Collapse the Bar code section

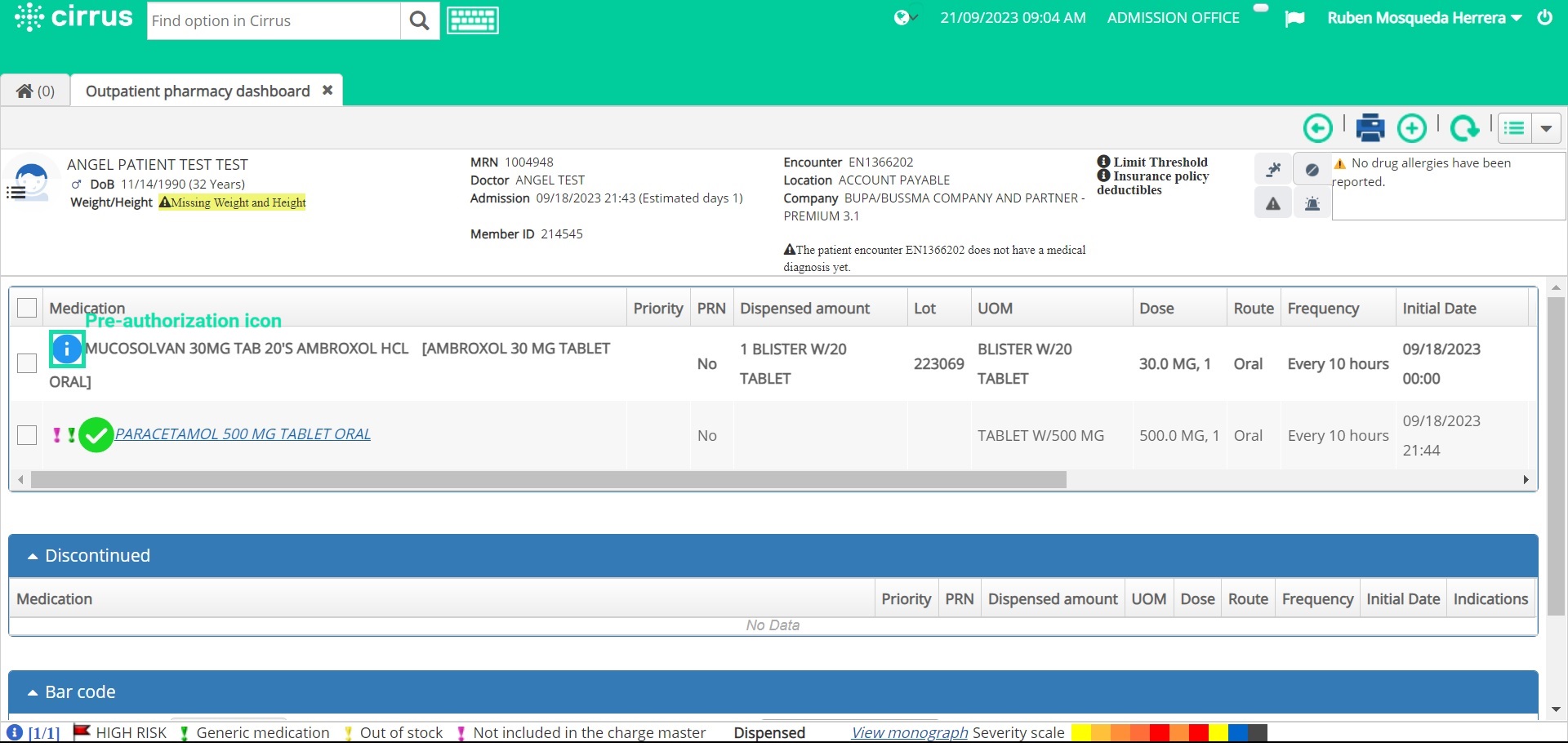coord(31,691)
